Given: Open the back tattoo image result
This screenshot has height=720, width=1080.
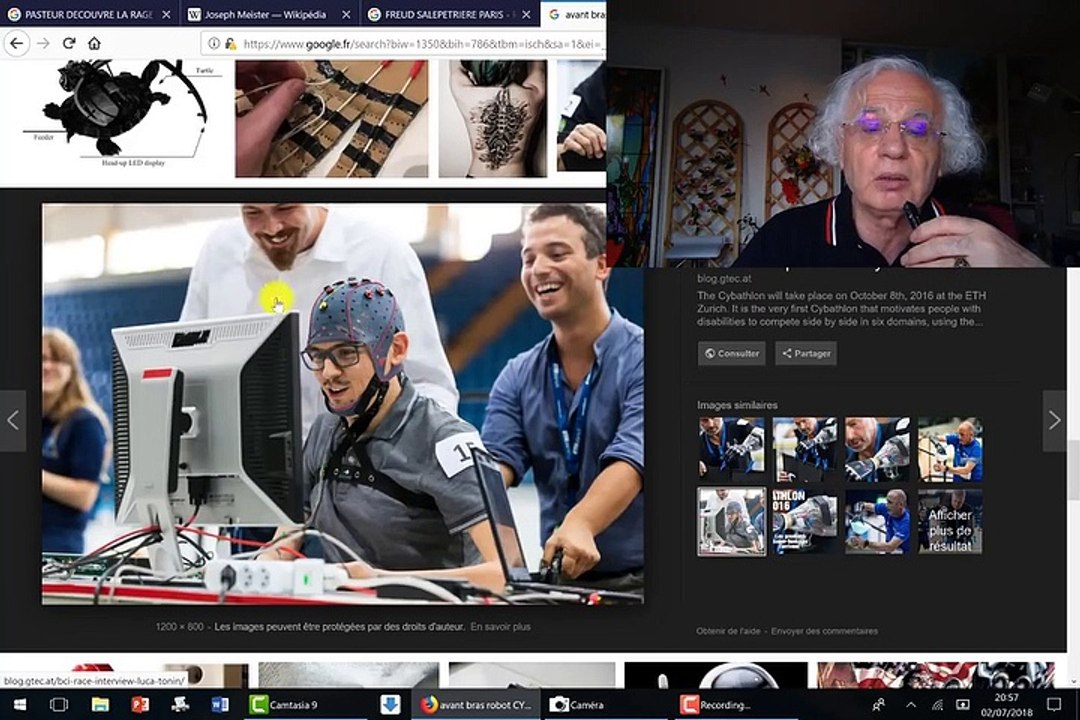Looking at the screenshot, I should (492, 119).
